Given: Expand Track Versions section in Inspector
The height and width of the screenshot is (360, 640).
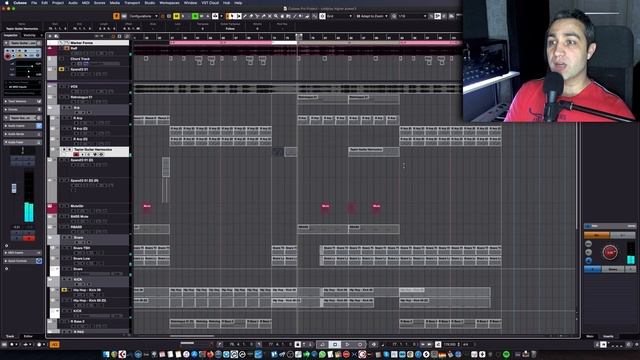Looking at the screenshot, I should tap(22, 101).
